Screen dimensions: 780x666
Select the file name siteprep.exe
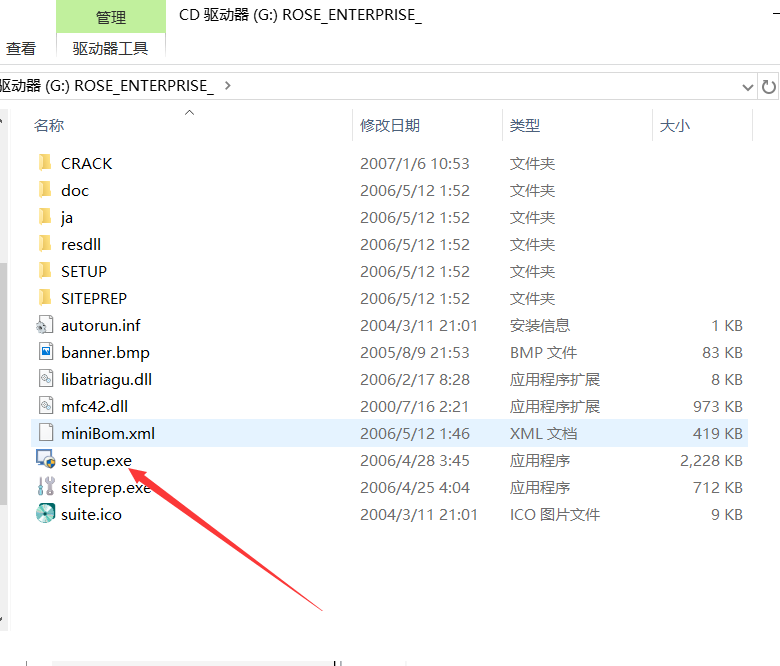click(106, 487)
